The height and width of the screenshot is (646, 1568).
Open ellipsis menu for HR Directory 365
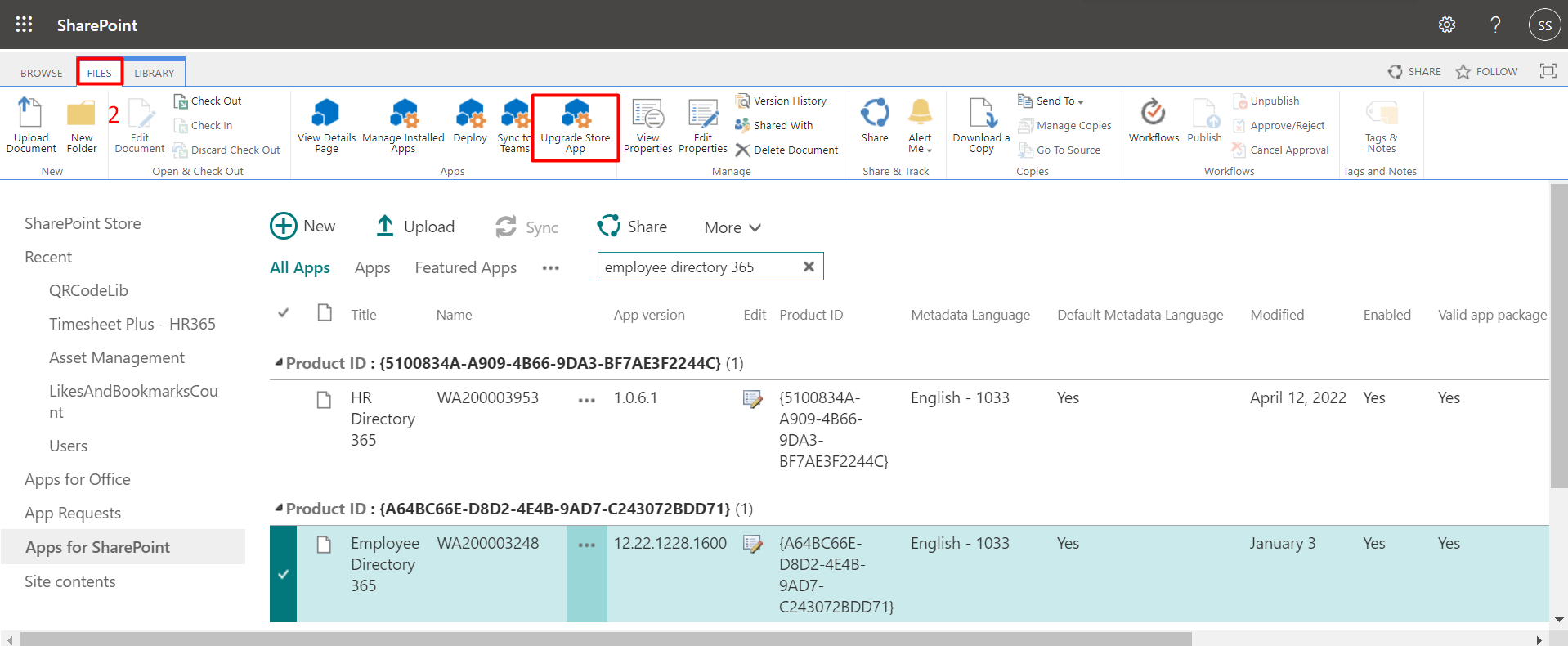pos(586,400)
